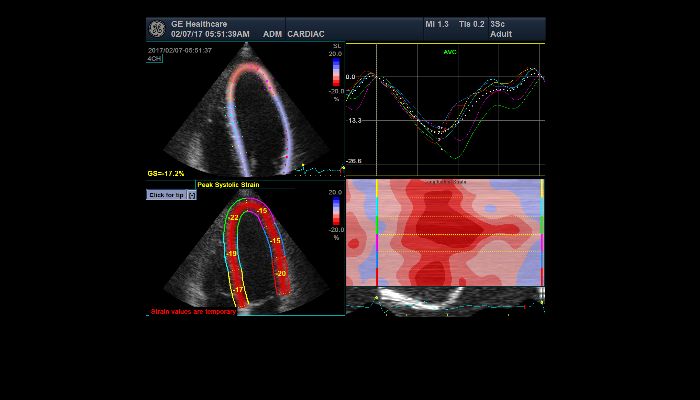
Task: Click the GS=-17.2% global strain readout
Action: (x=166, y=174)
